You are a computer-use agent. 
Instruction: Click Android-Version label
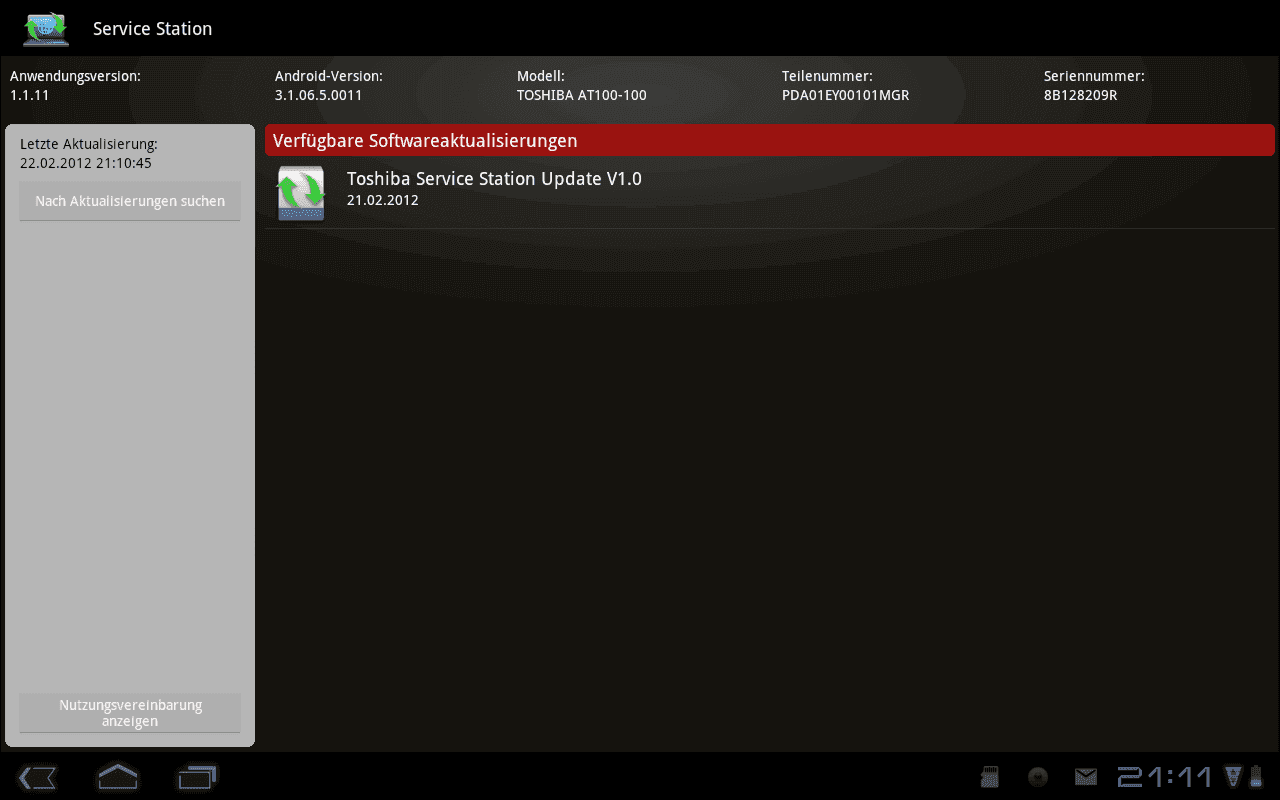[329, 76]
